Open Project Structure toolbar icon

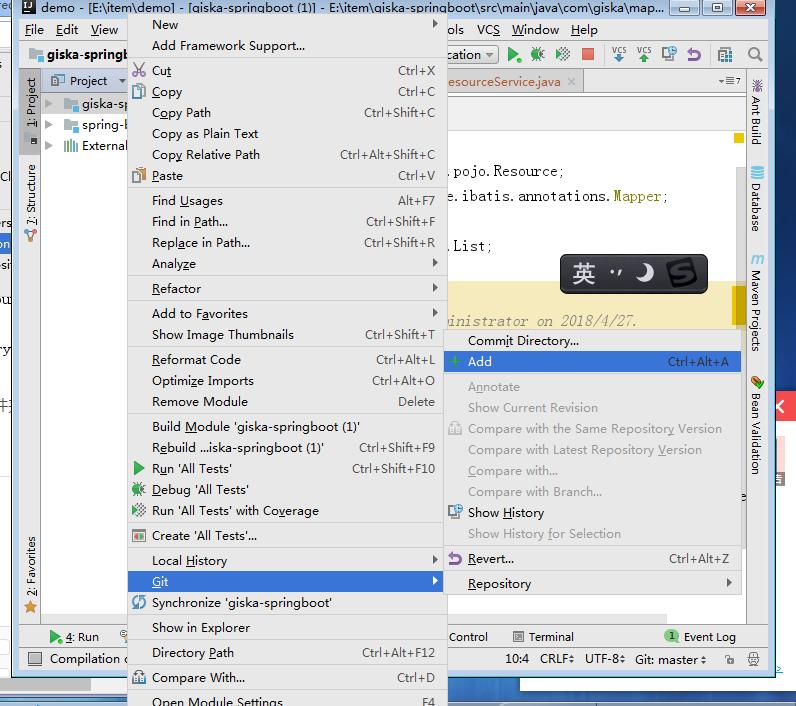pos(725,54)
